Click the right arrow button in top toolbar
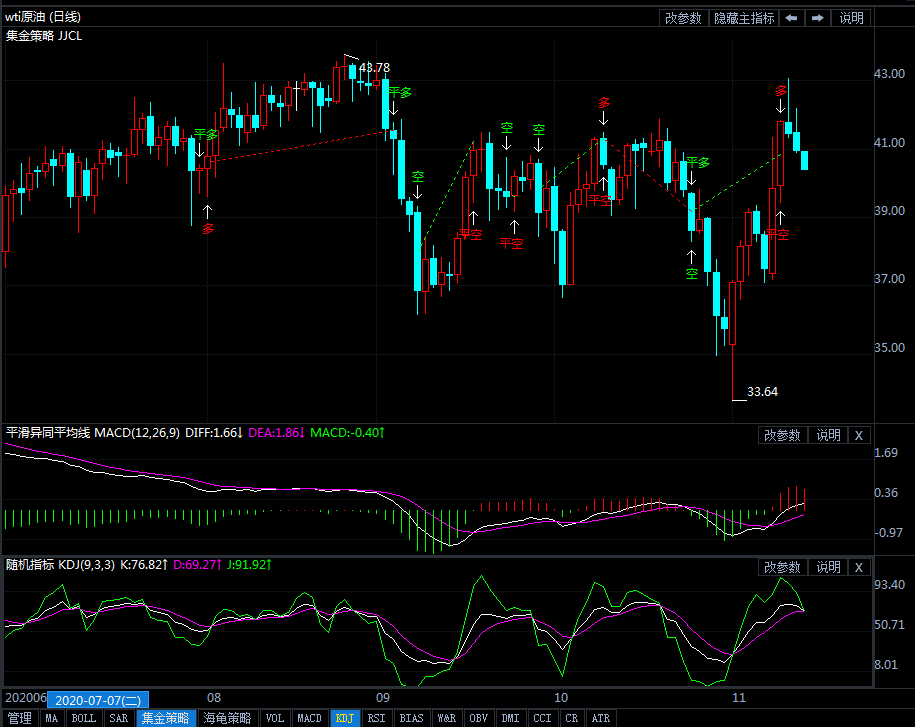 point(817,18)
